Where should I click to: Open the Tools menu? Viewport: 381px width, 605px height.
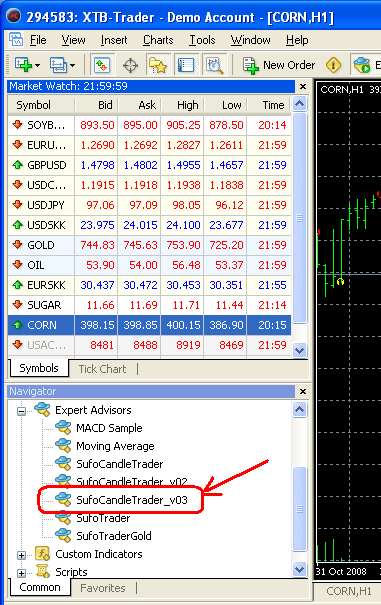coord(202,40)
